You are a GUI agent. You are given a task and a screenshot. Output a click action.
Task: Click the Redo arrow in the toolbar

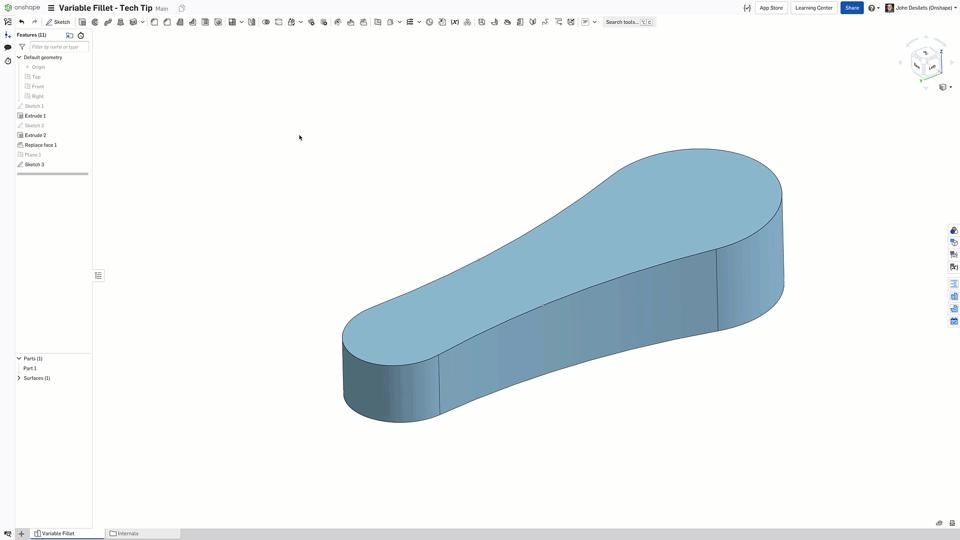point(34,22)
